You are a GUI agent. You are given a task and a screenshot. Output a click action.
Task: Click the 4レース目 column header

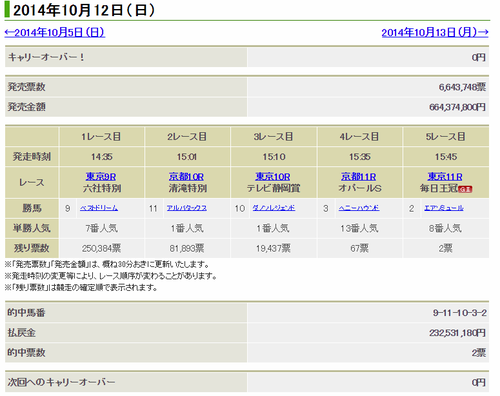pyautogui.click(x=359, y=137)
